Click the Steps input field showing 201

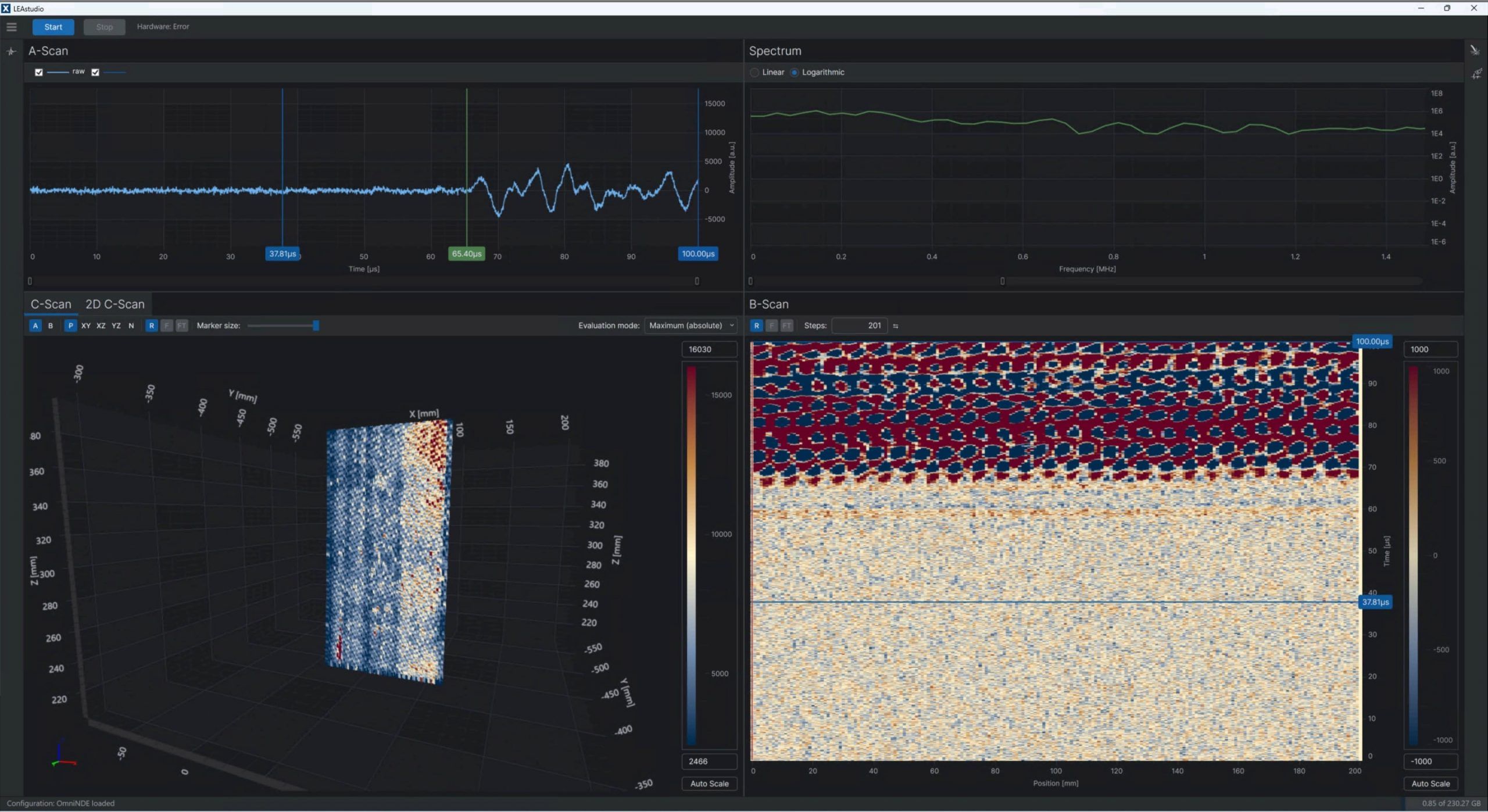860,325
